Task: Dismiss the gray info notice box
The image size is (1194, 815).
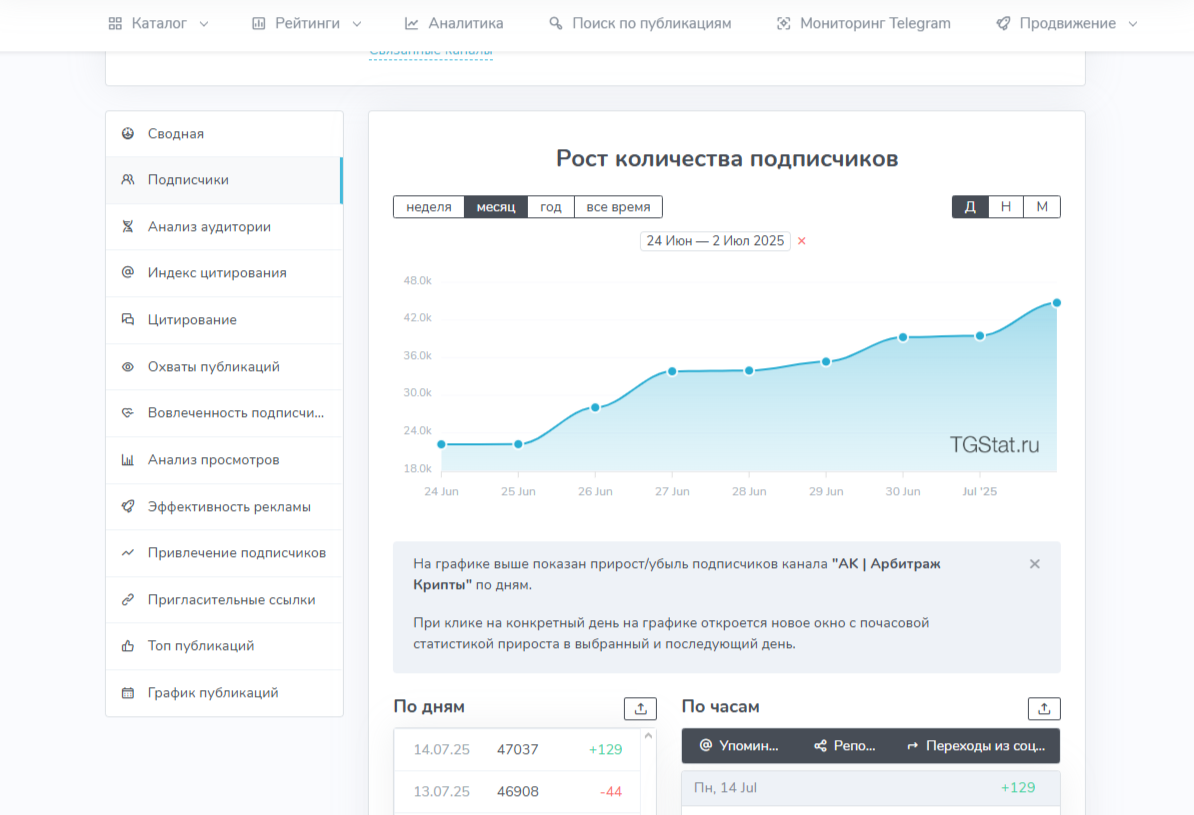Action: point(1035,564)
